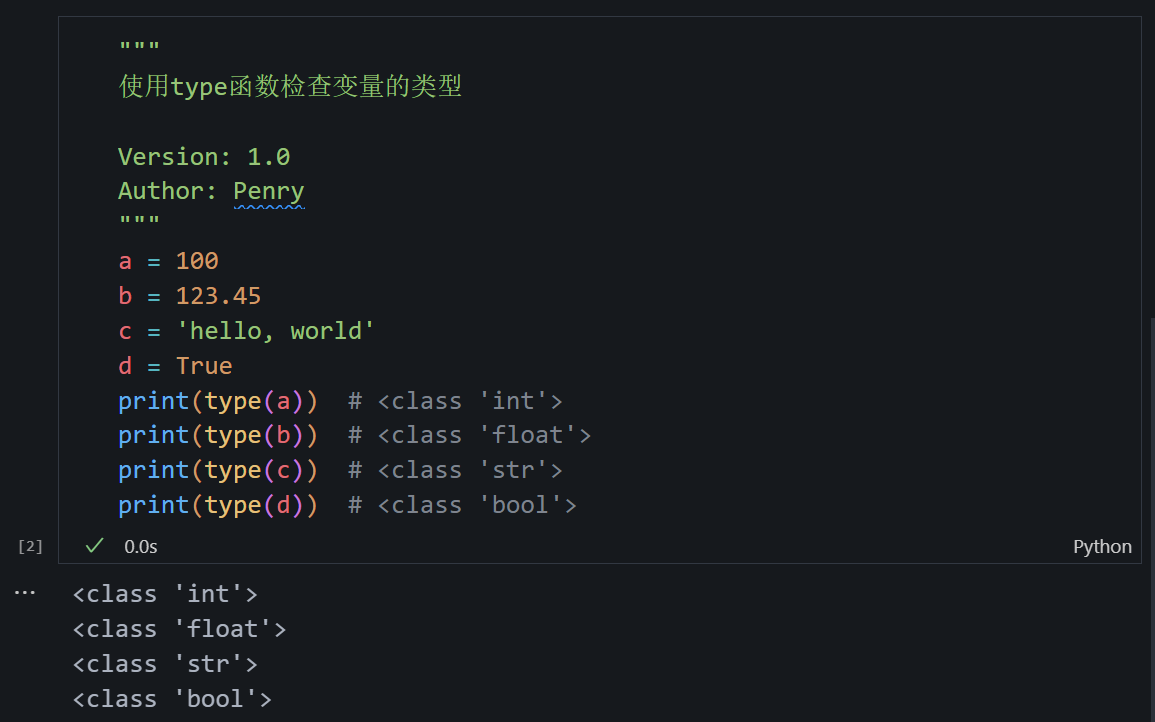
Task: Click the comment # <class 'bool'> in code
Action: point(462,505)
